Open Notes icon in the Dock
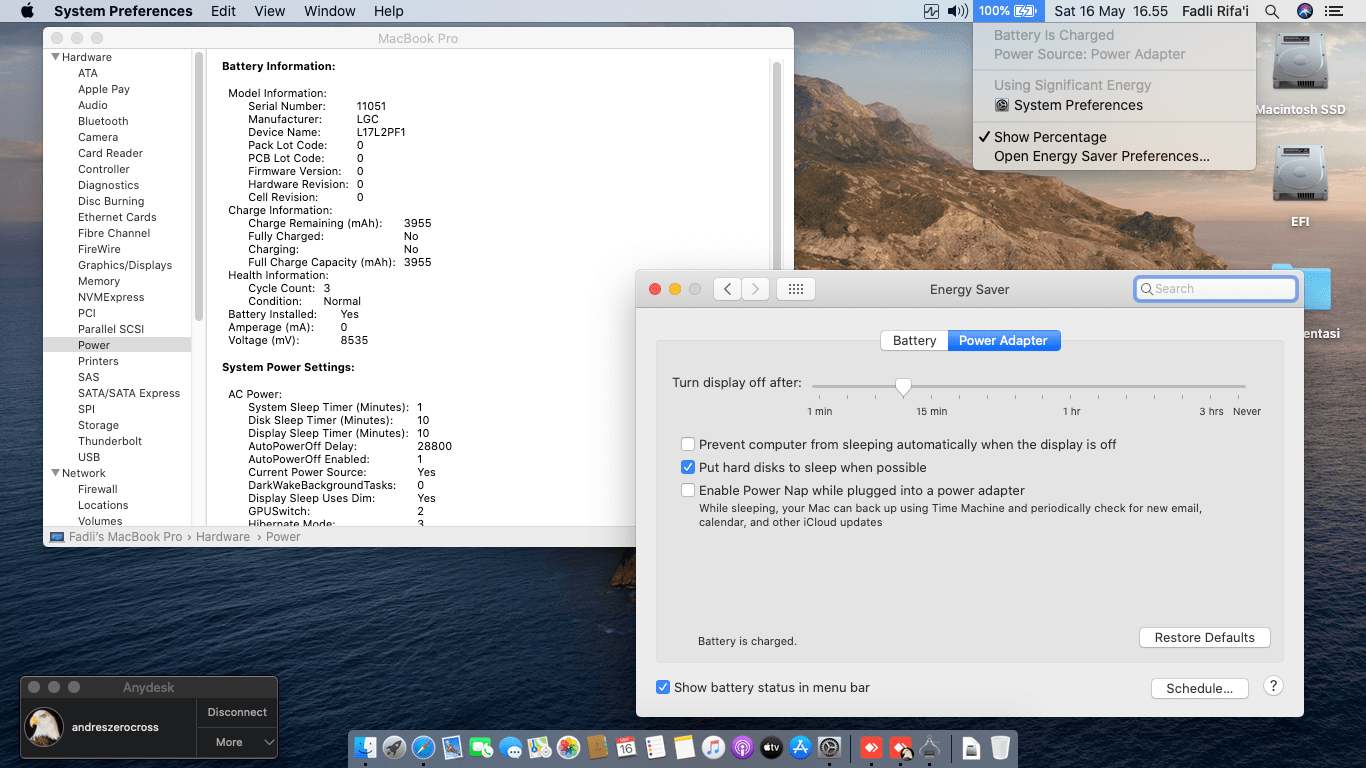Image resolution: width=1366 pixels, height=768 pixels. (684, 747)
